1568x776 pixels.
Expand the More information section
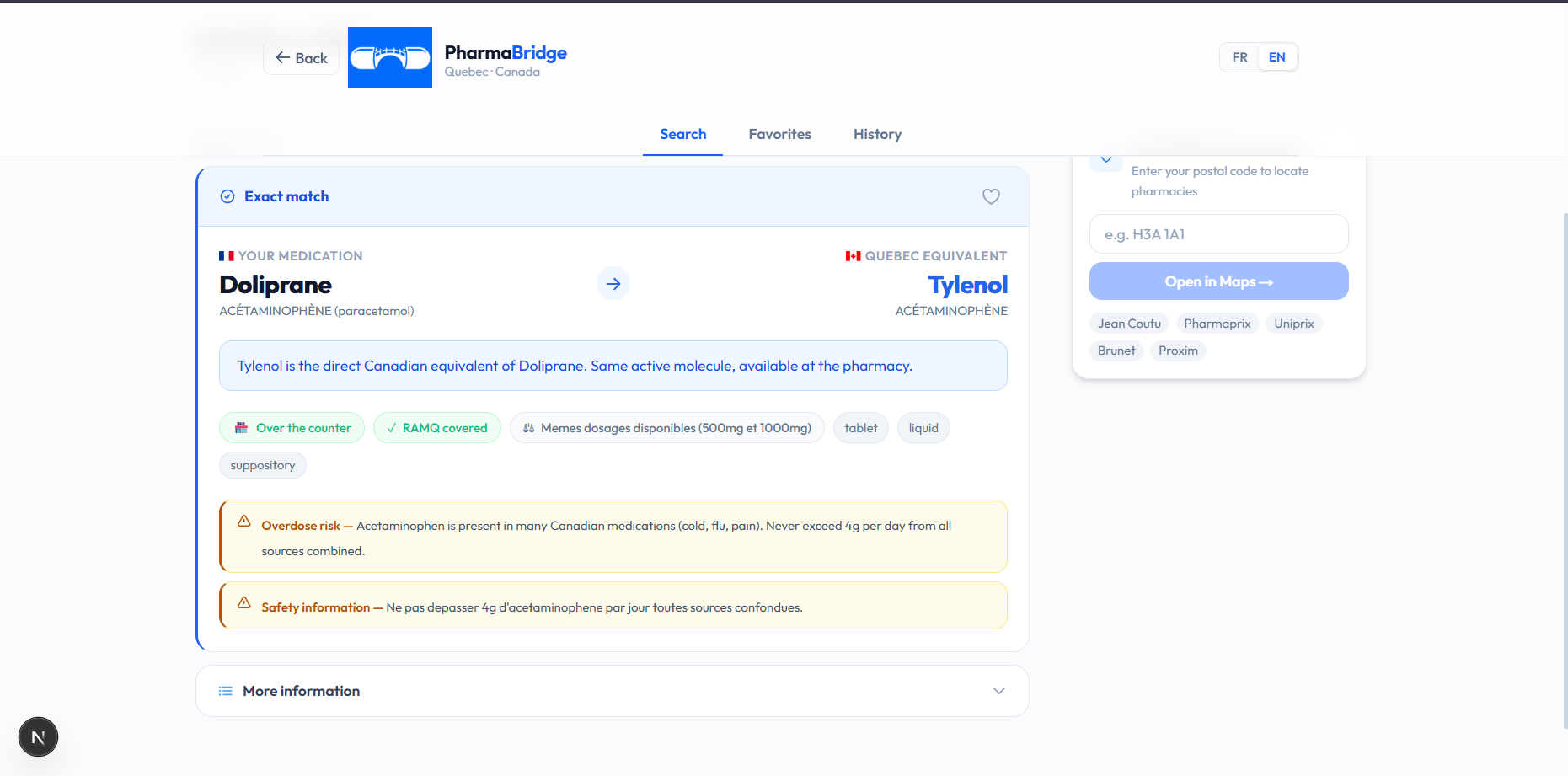coord(613,691)
